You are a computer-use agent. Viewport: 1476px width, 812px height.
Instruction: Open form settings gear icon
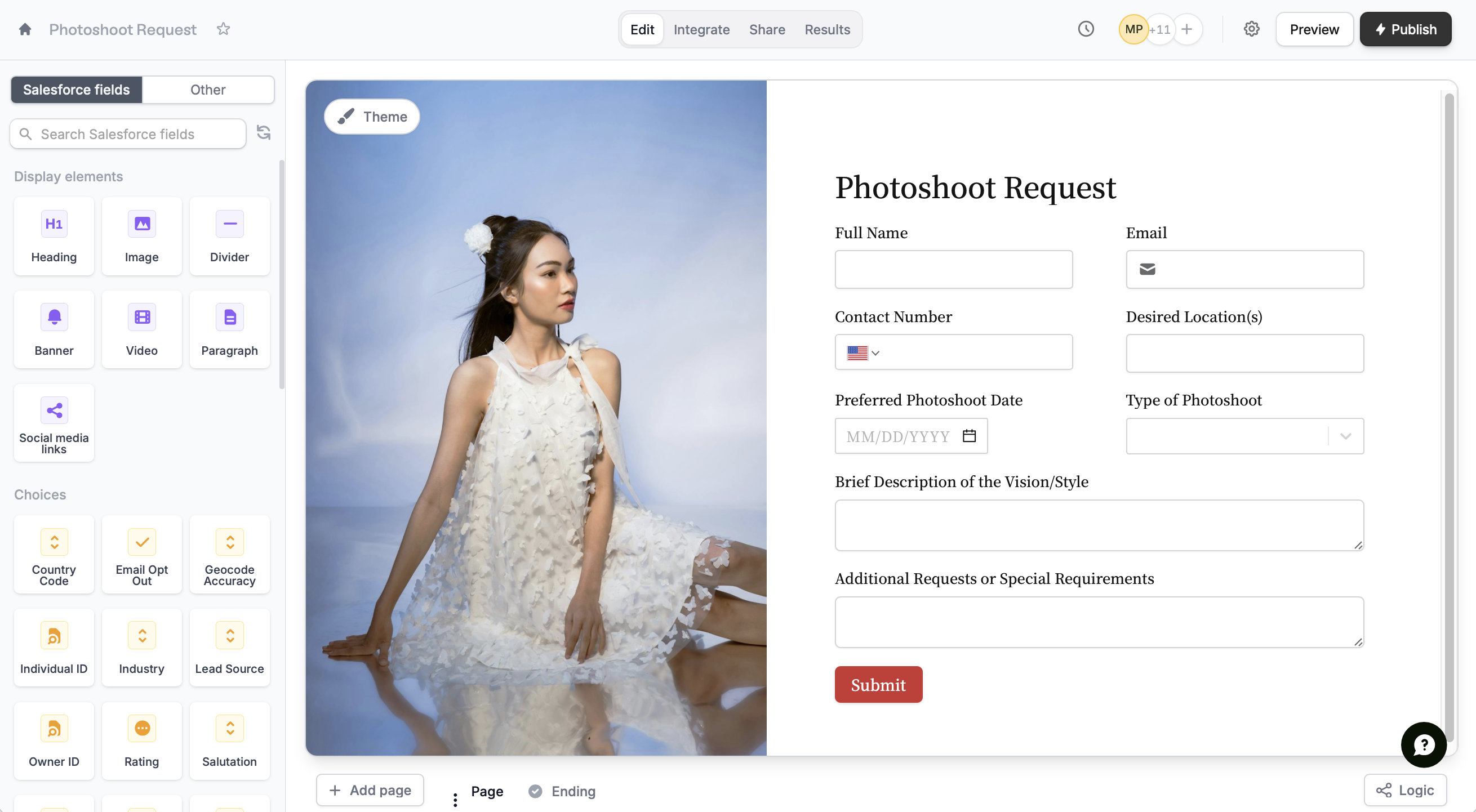point(1251,29)
